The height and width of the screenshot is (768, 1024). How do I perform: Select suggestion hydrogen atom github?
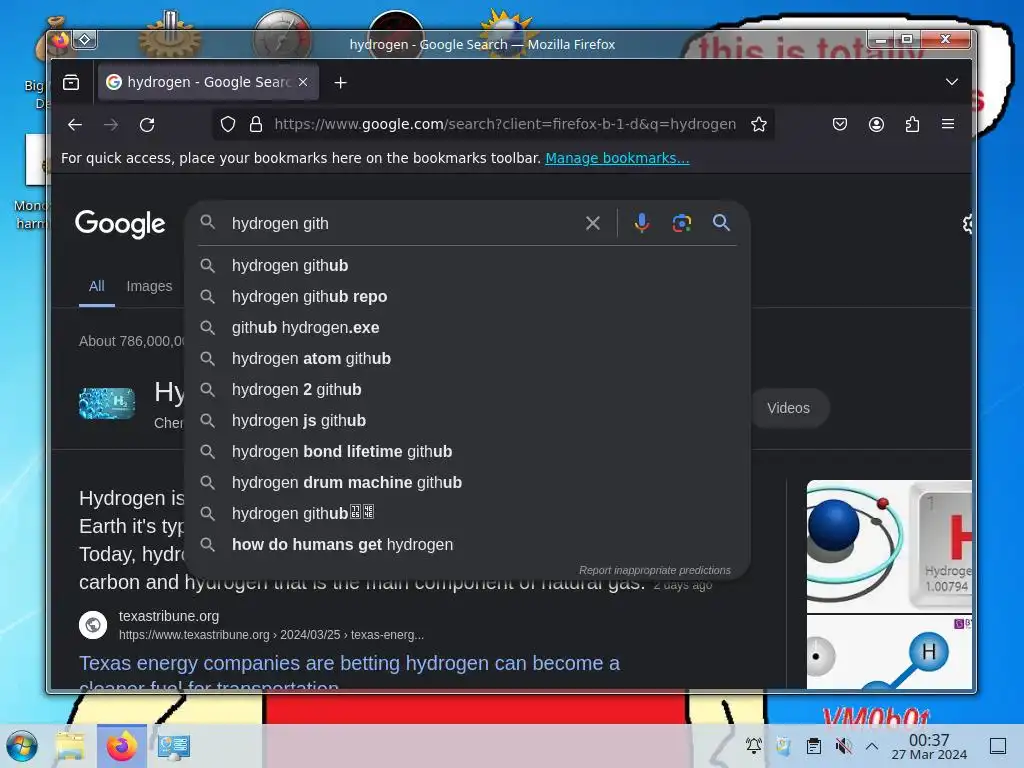point(467,359)
